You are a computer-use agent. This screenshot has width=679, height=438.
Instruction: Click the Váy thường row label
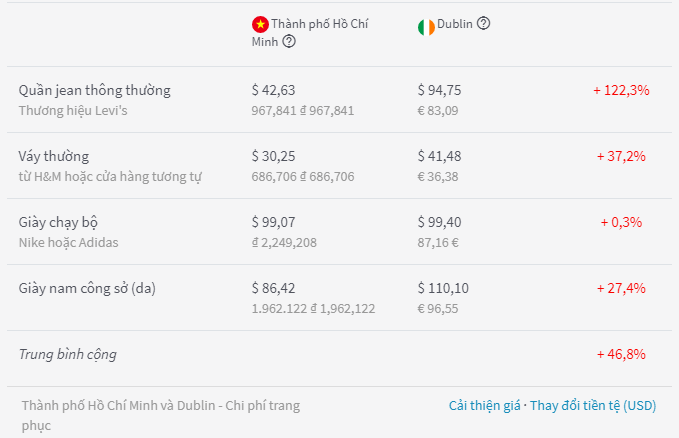pos(54,156)
